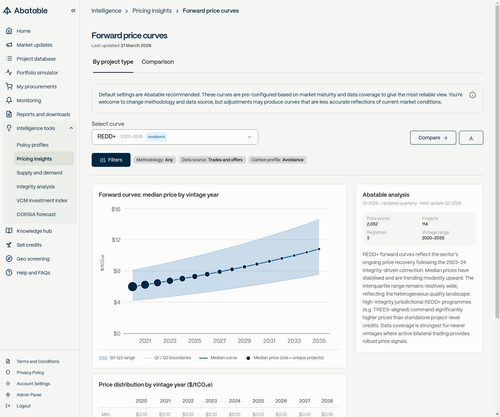Click the Sell credits sprout icon
The height and width of the screenshot is (417, 500).
(x=9, y=245)
